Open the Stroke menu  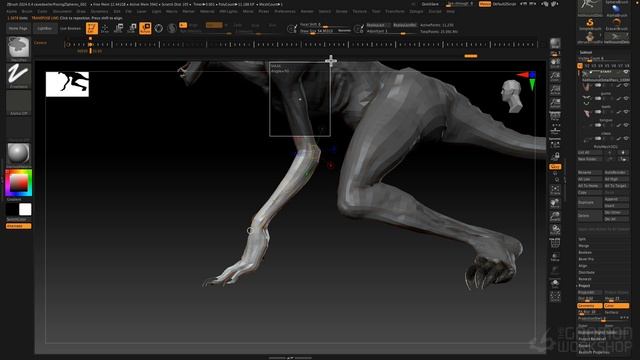click(342, 11)
